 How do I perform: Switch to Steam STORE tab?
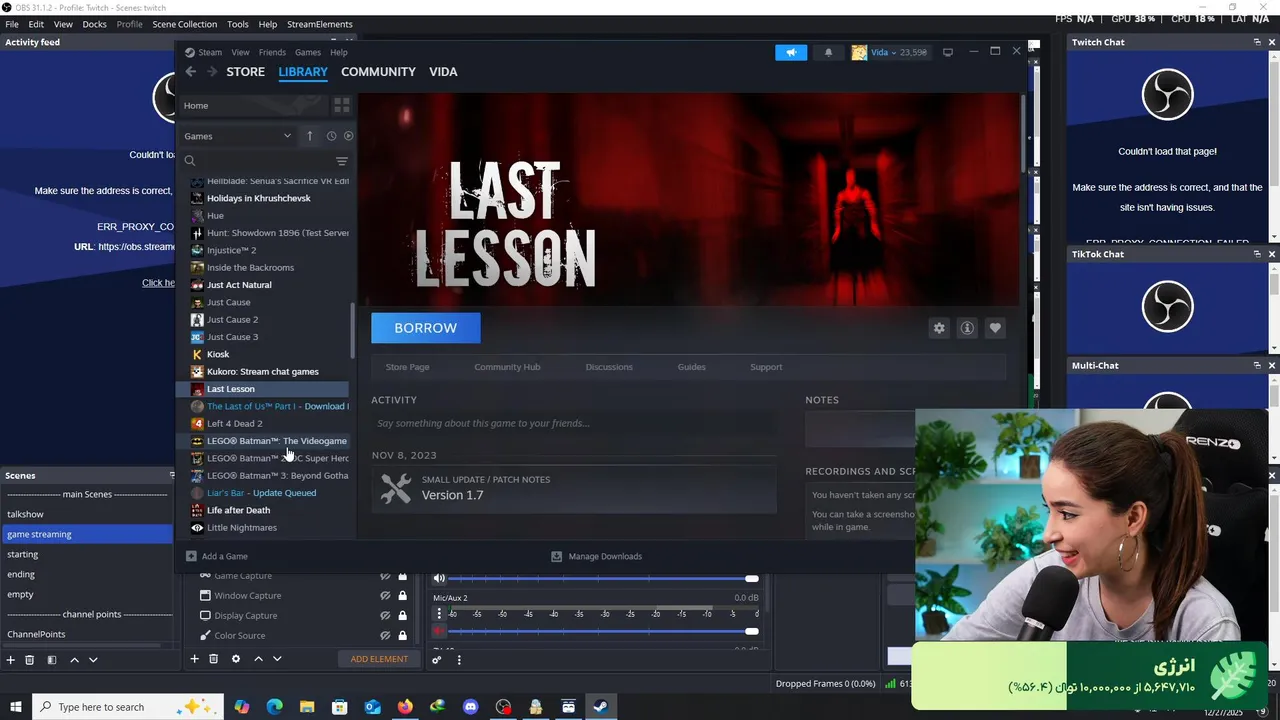pyautogui.click(x=245, y=72)
